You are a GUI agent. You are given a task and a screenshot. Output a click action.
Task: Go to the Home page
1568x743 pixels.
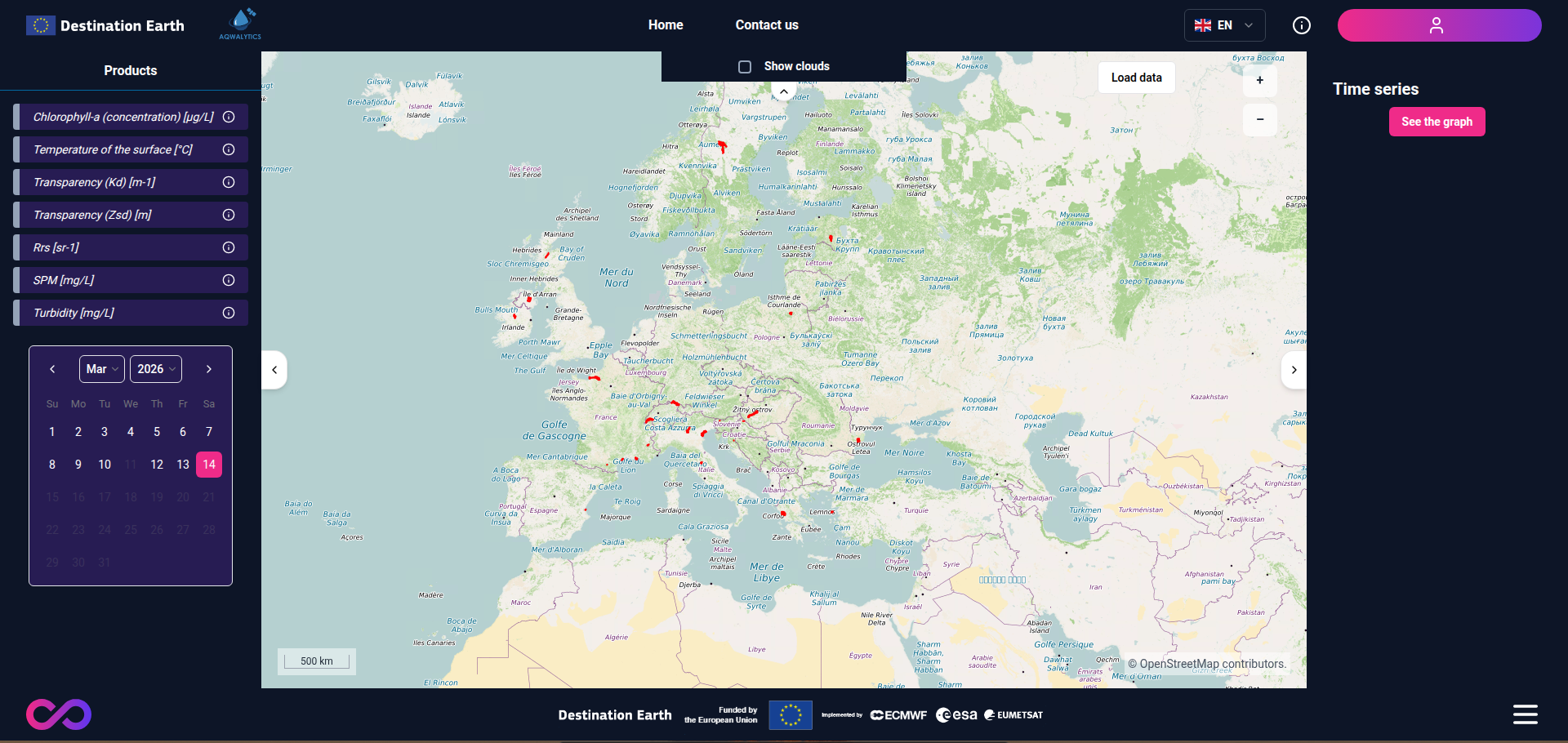[x=666, y=25]
